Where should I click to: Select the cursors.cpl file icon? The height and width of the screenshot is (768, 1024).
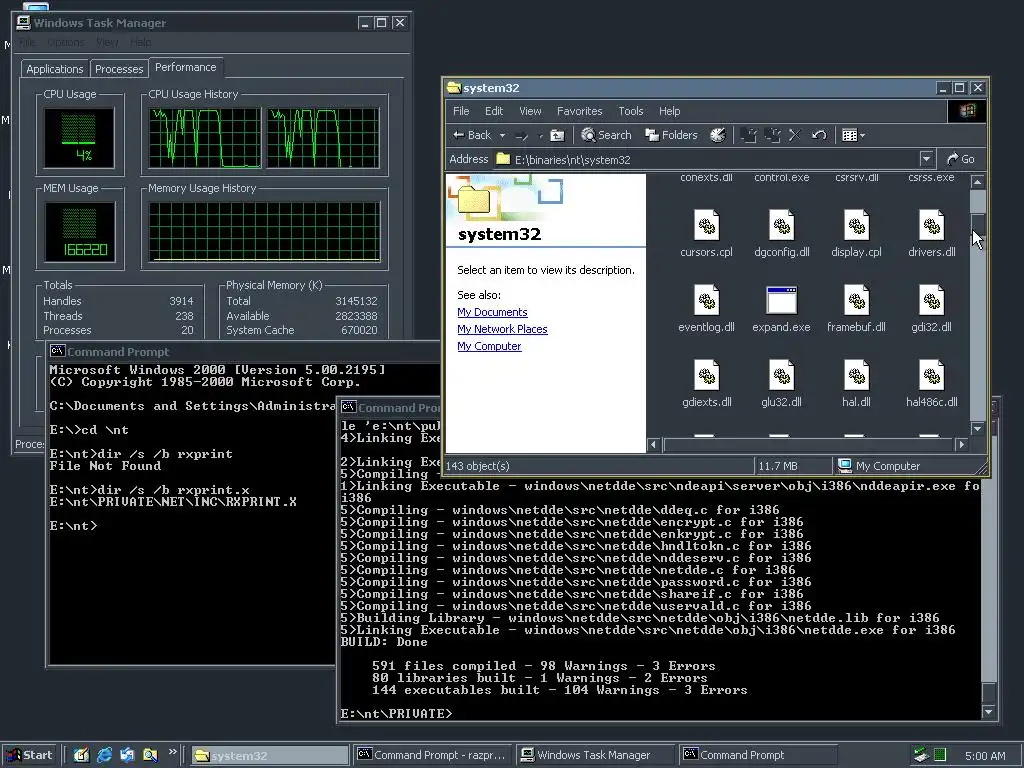coord(706,226)
